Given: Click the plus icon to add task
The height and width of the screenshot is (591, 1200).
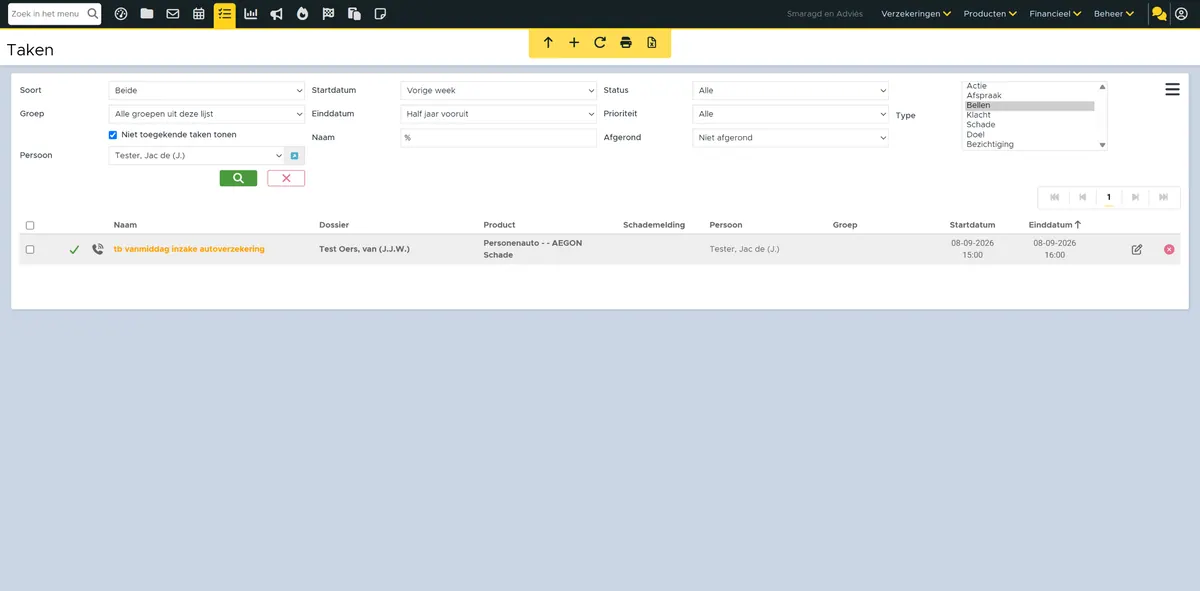Looking at the screenshot, I should 574,43.
